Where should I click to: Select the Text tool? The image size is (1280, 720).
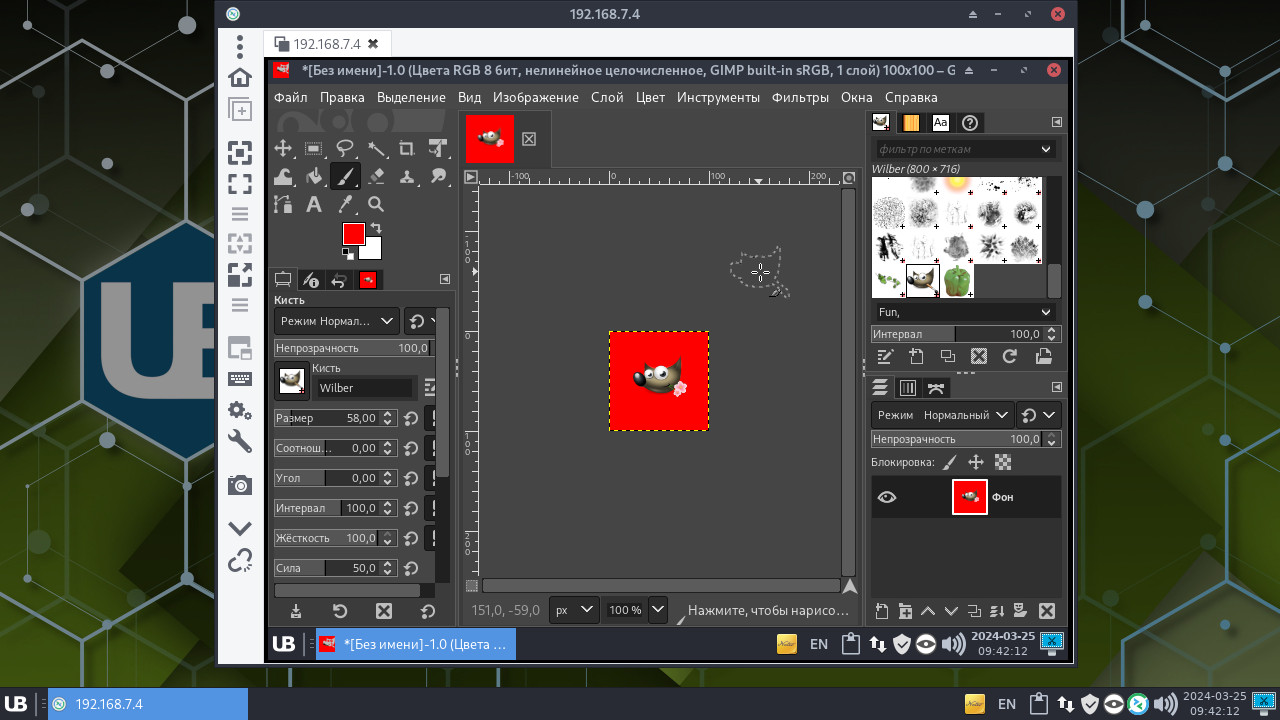[314, 204]
